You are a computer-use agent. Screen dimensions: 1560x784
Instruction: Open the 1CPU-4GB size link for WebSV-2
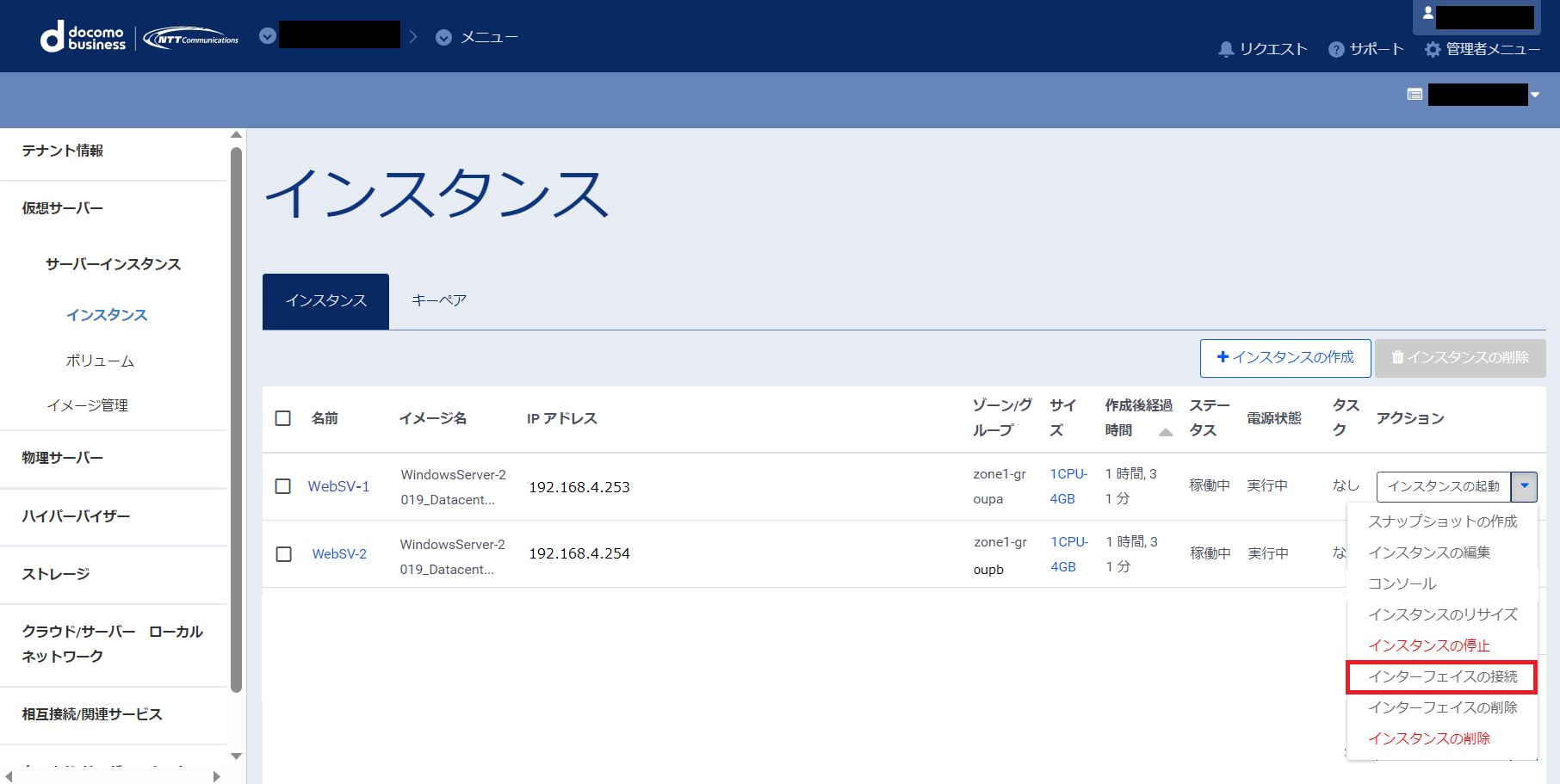point(1069,554)
